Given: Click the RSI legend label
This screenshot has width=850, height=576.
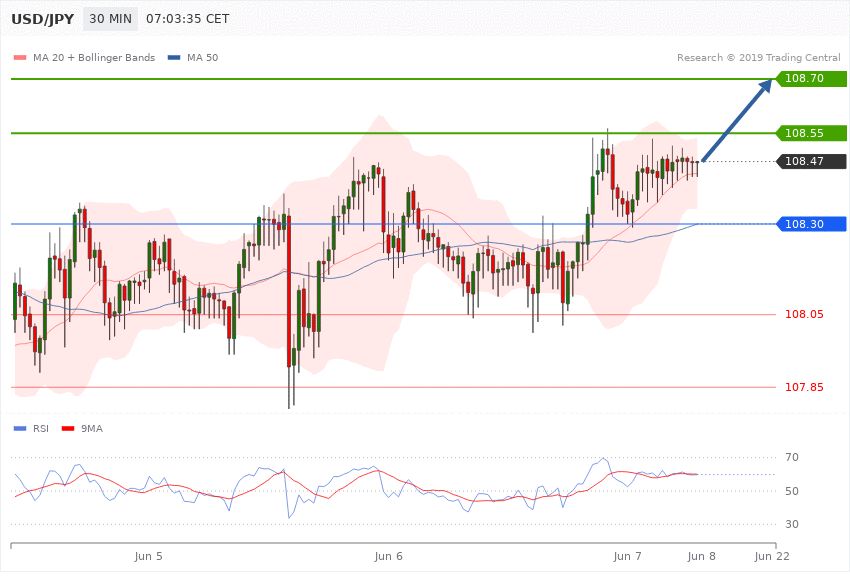Looking at the screenshot, I should [41, 429].
